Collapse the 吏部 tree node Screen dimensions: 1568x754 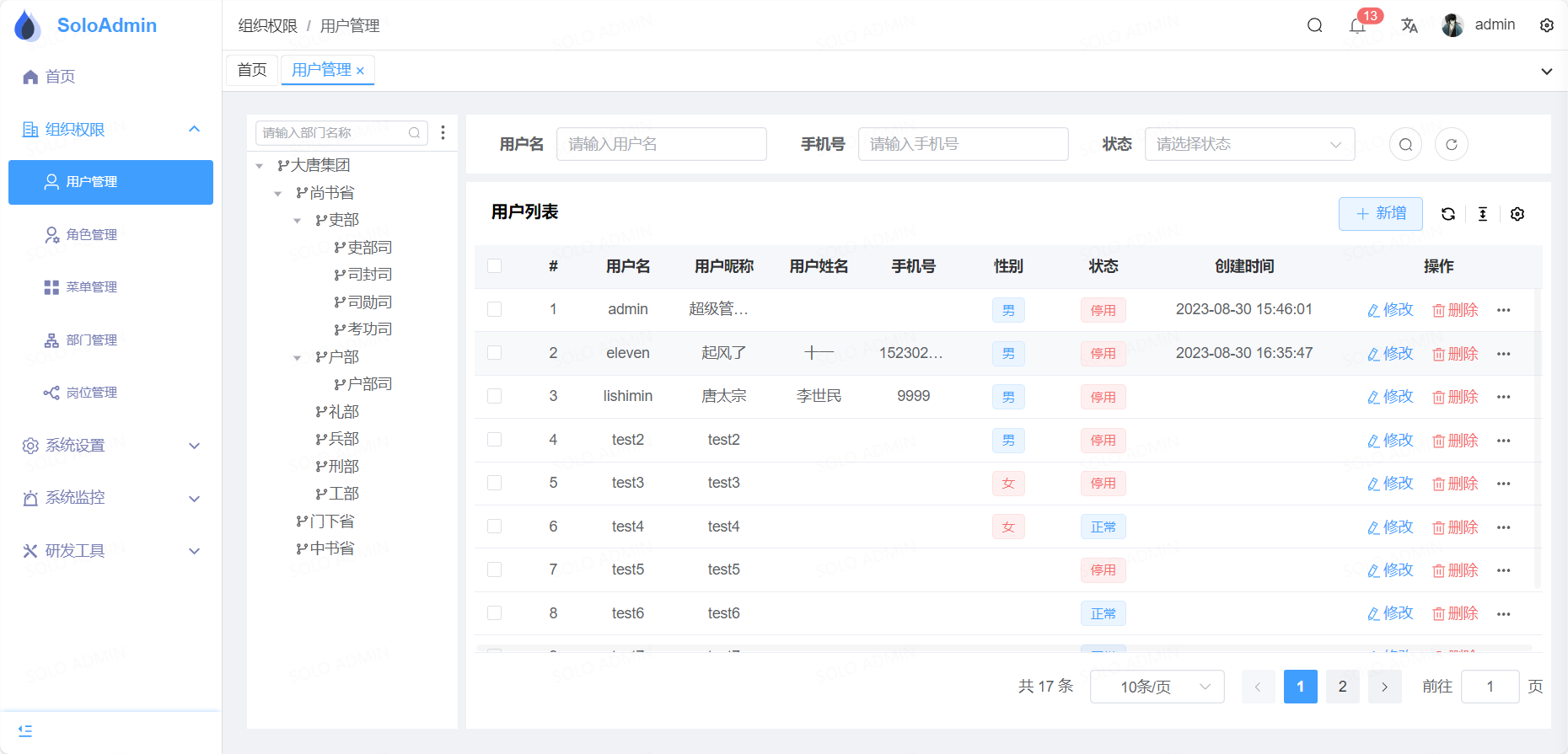click(x=297, y=221)
